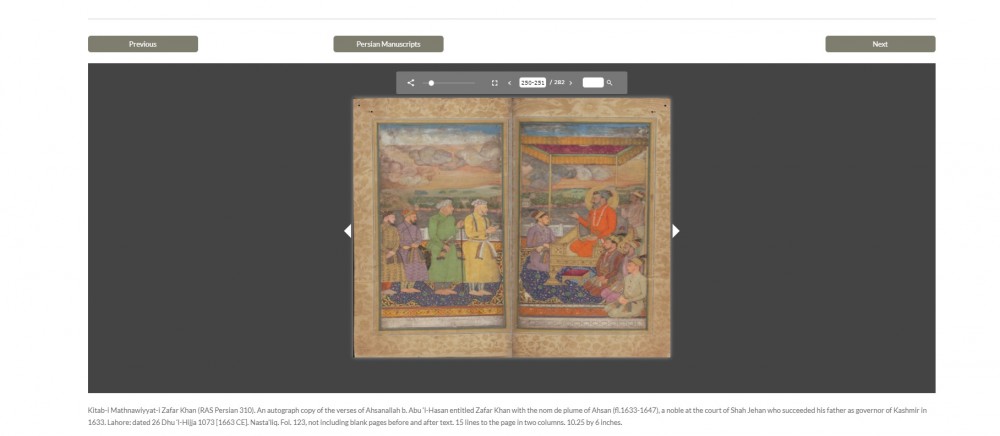Focus the page number field showing 250-251
Image resolution: width=1000 pixels, height=436 pixels.
[533, 82]
